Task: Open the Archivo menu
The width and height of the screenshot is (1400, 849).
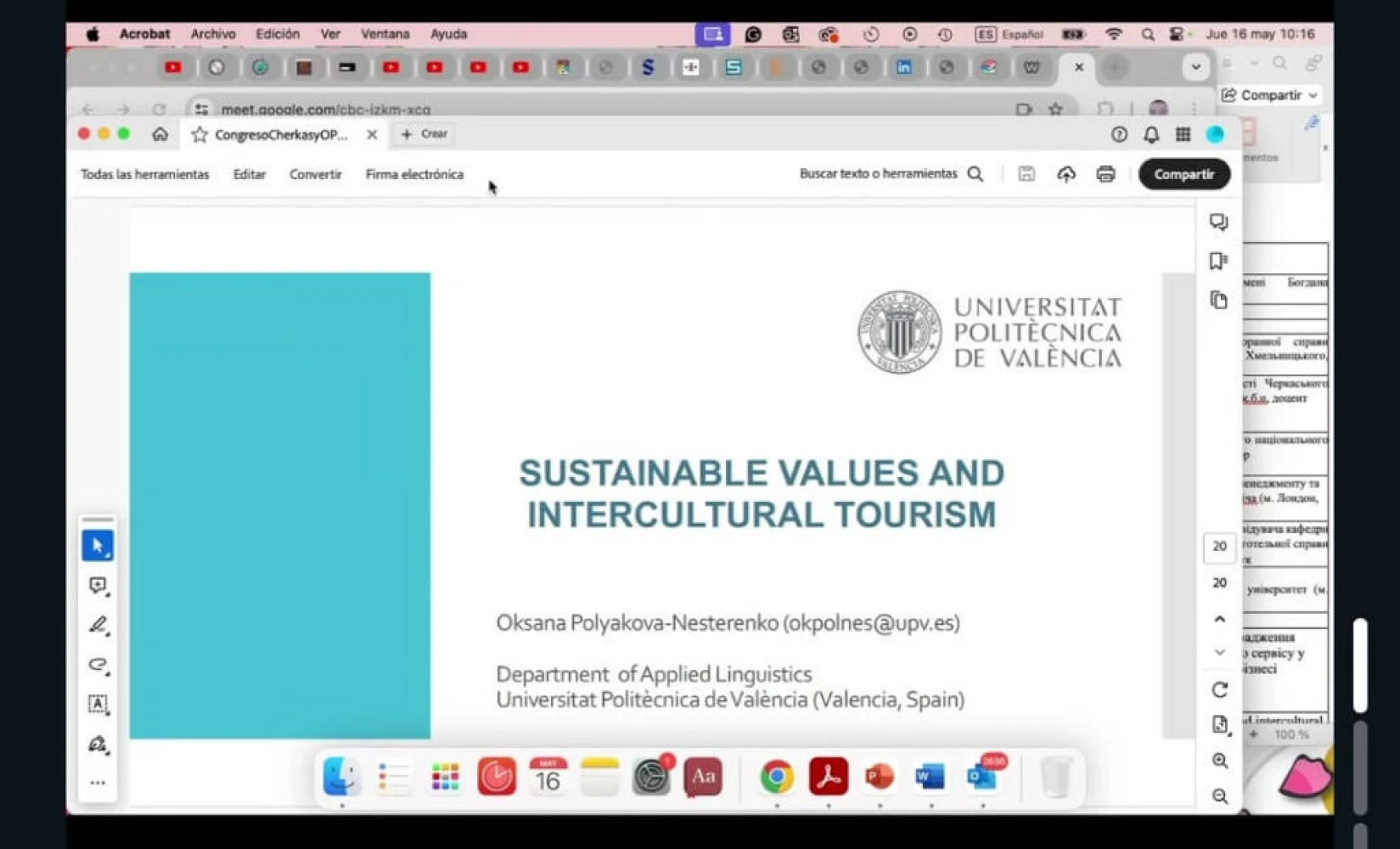Action: (212, 34)
